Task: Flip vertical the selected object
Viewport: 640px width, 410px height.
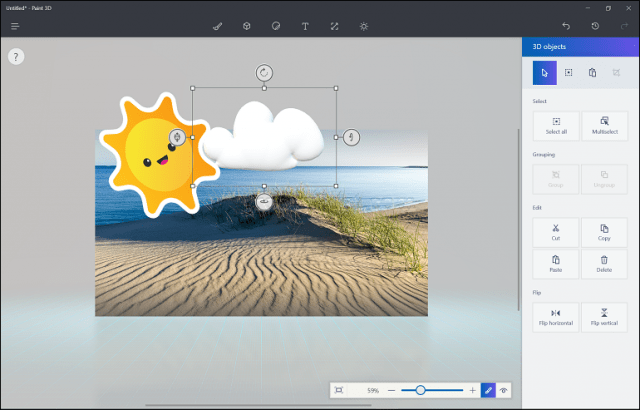Action: click(x=604, y=317)
